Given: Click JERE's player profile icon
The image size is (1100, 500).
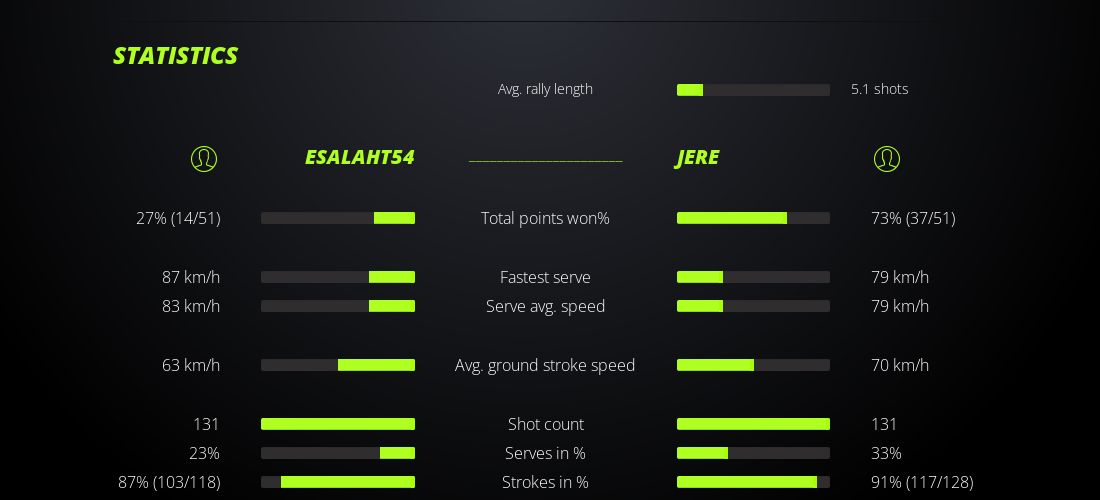Looking at the screenshot, I should tap(887, 159).
